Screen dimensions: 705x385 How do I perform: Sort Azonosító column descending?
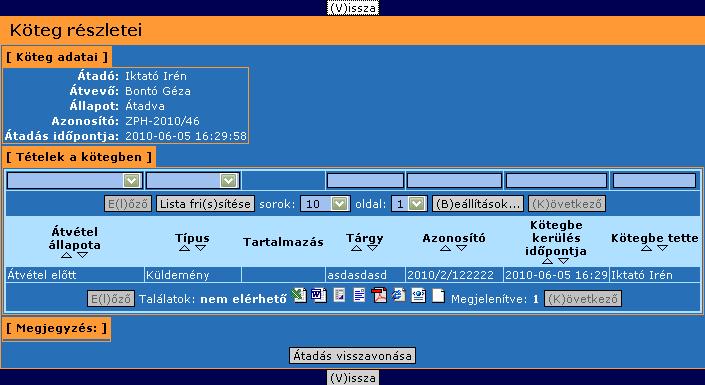pyautogui.click(x=461, y=249)
